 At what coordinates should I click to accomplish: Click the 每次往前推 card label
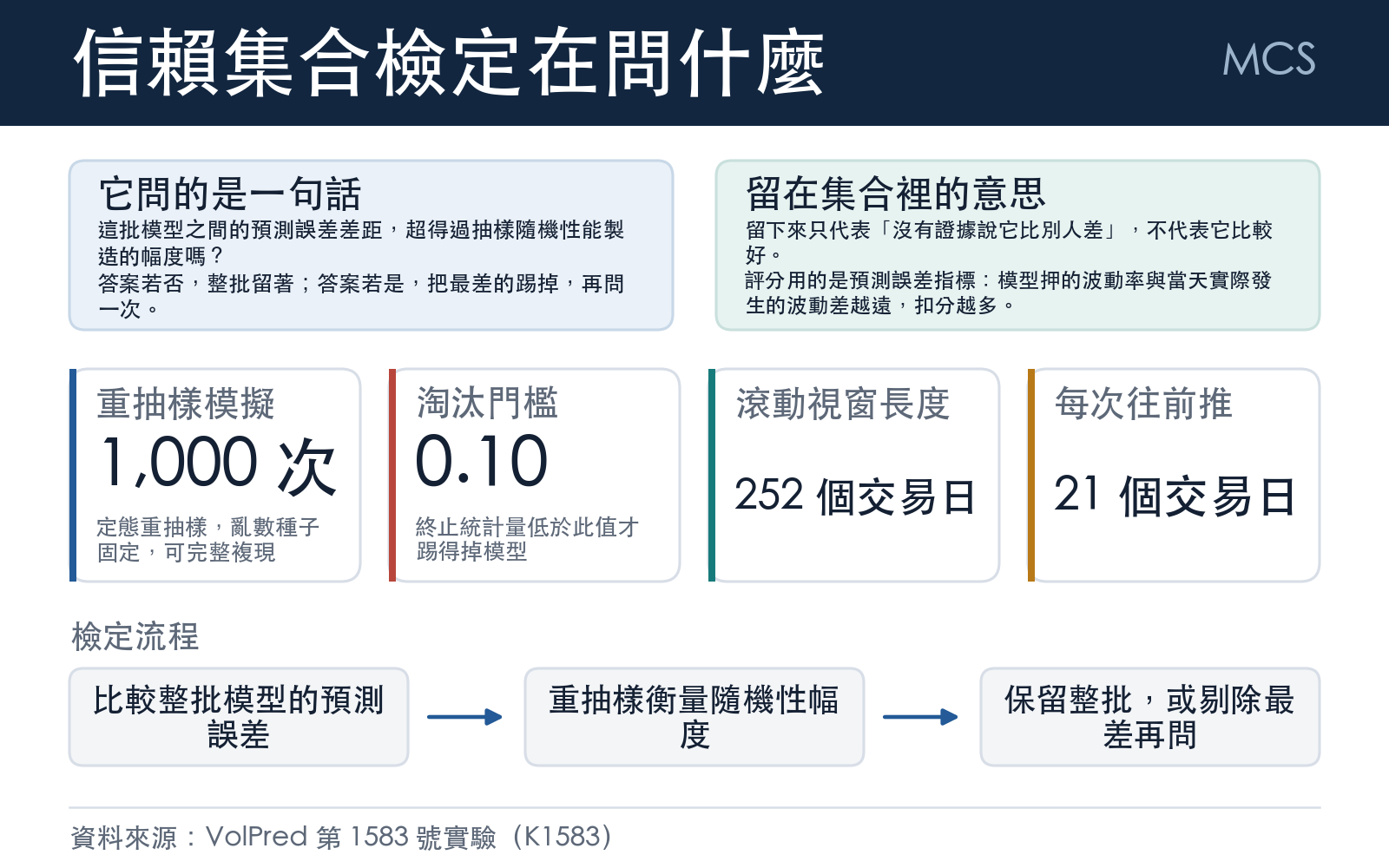[x=1143, y=404]
